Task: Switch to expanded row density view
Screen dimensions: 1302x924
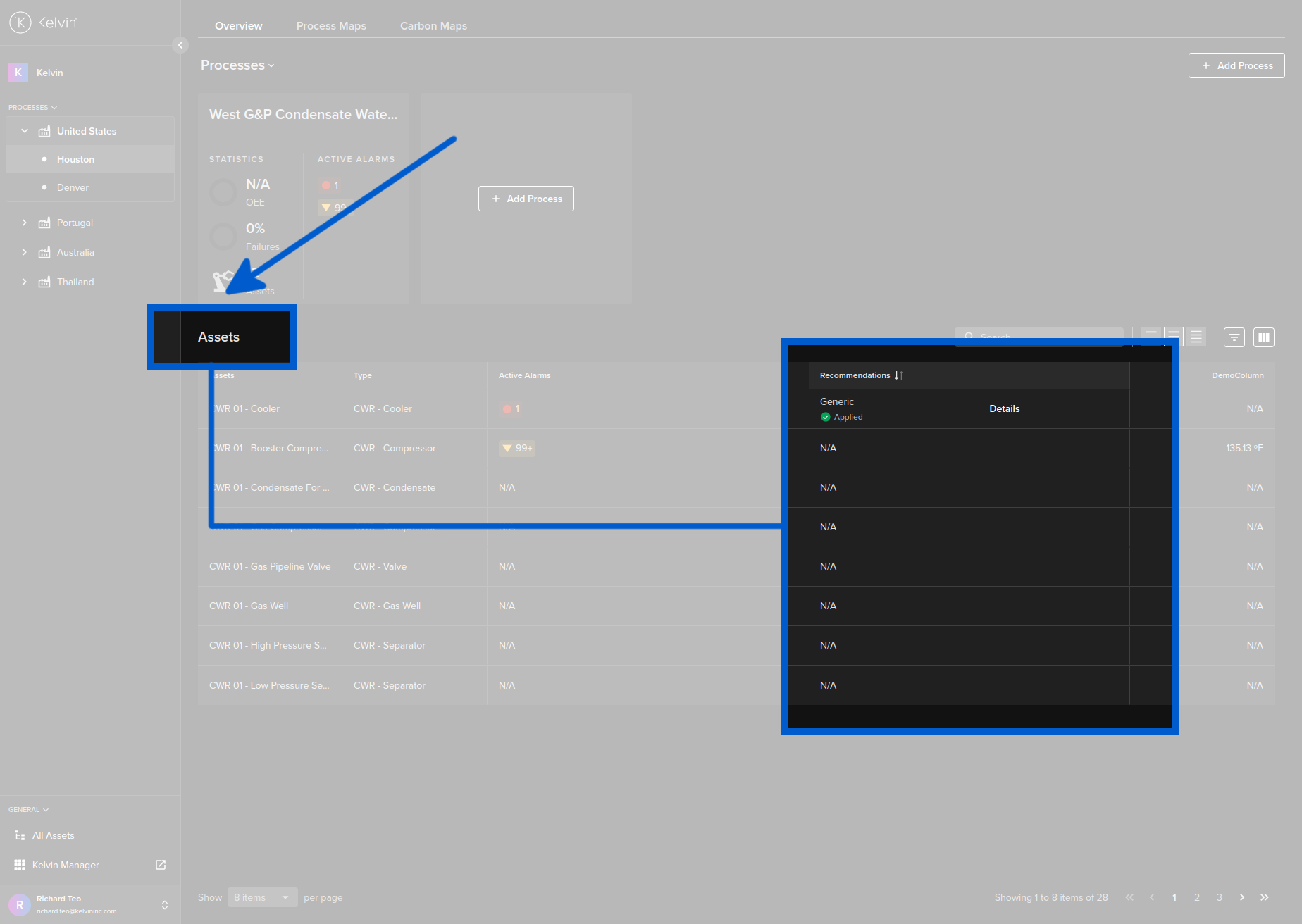Action: 1196,337
